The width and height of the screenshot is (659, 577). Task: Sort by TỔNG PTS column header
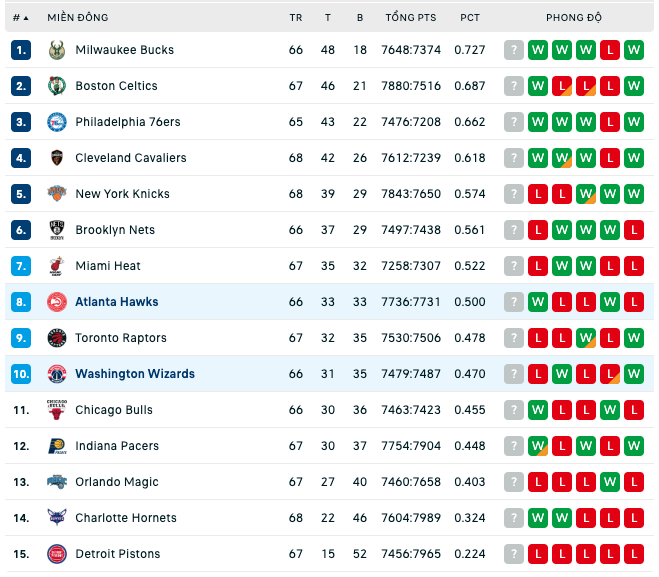coord(411,17)
